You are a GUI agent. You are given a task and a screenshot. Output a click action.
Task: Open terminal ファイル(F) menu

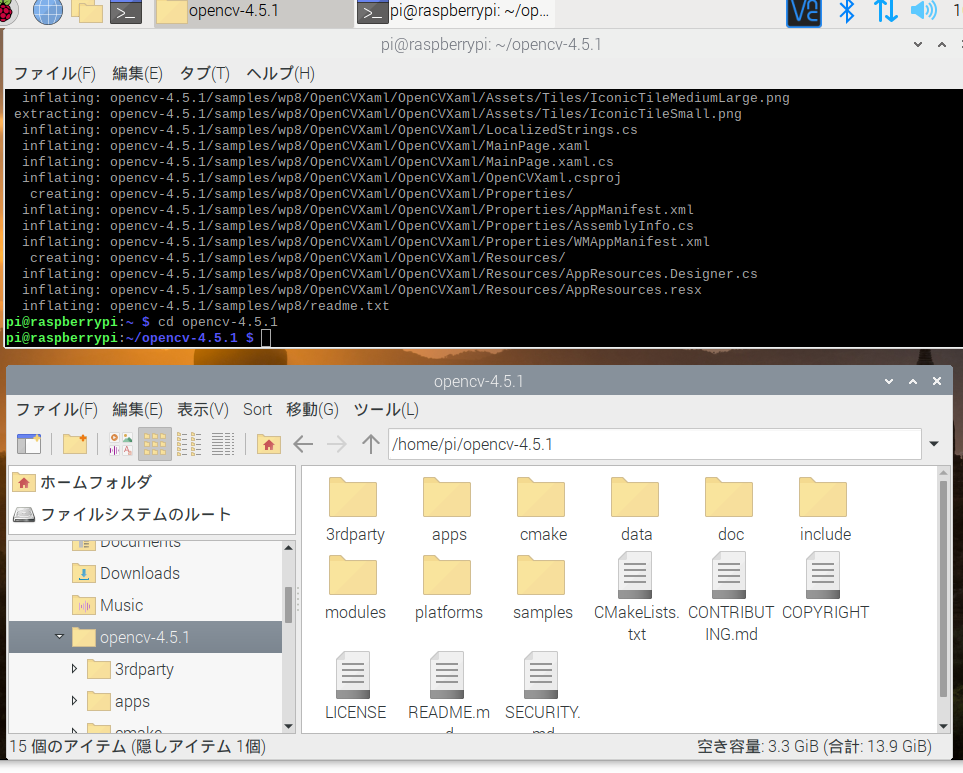click(55, 74)
